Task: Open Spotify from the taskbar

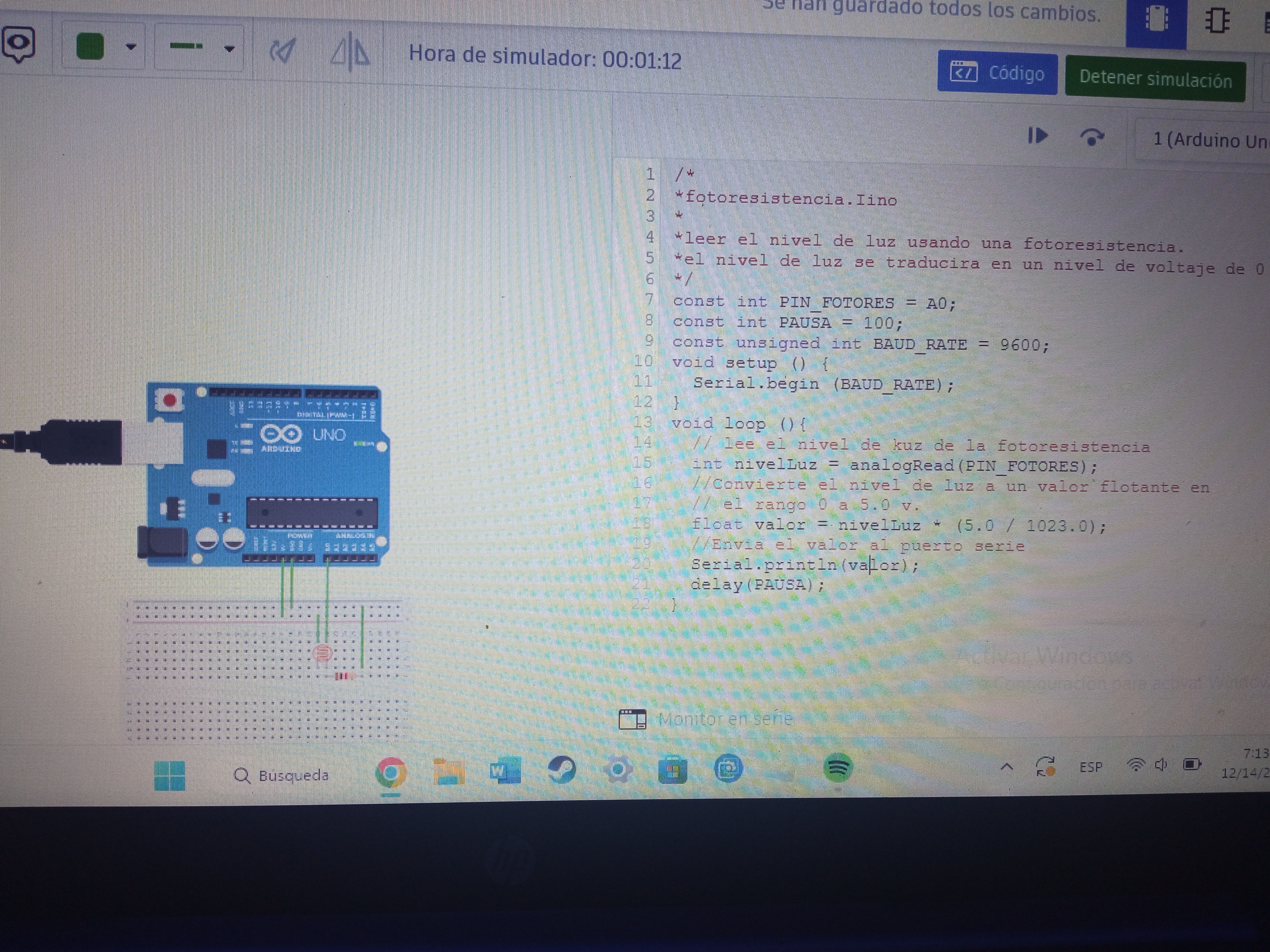Action: point(838,768)
